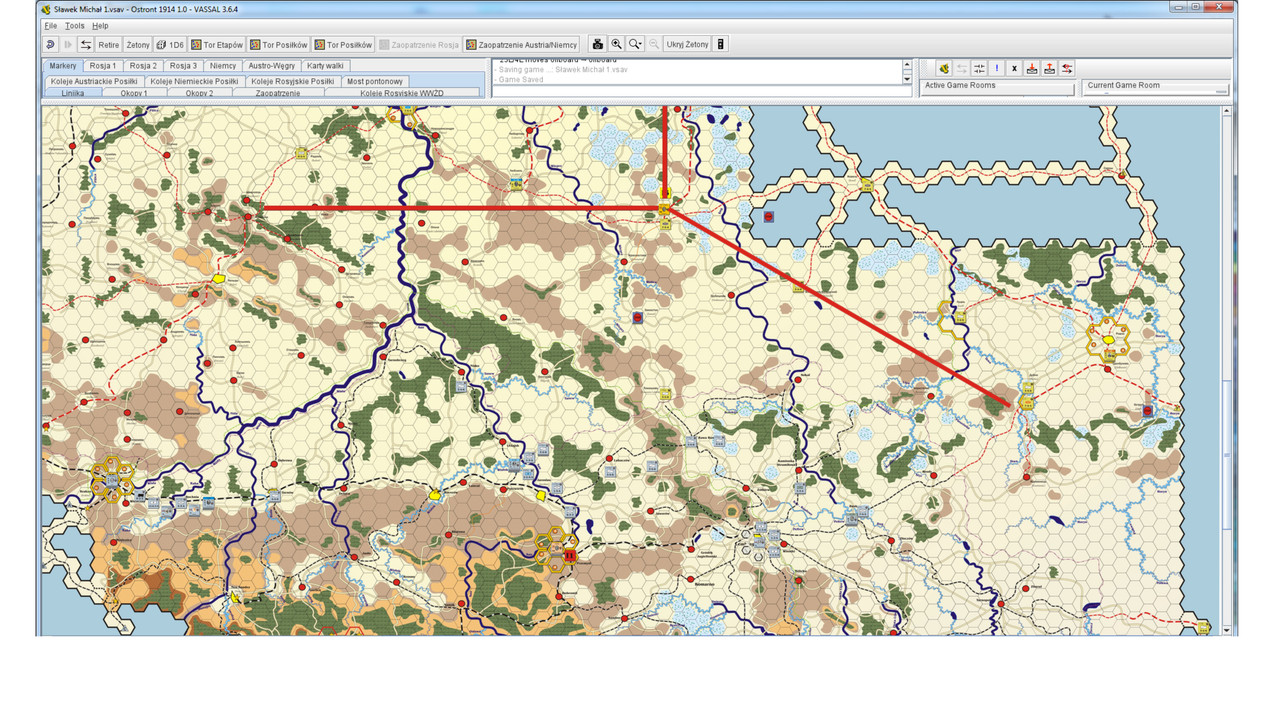Click the swap arrows connect icon
Image resolution: width=1280 pixels, height=705 pixels.
(86, 44)
